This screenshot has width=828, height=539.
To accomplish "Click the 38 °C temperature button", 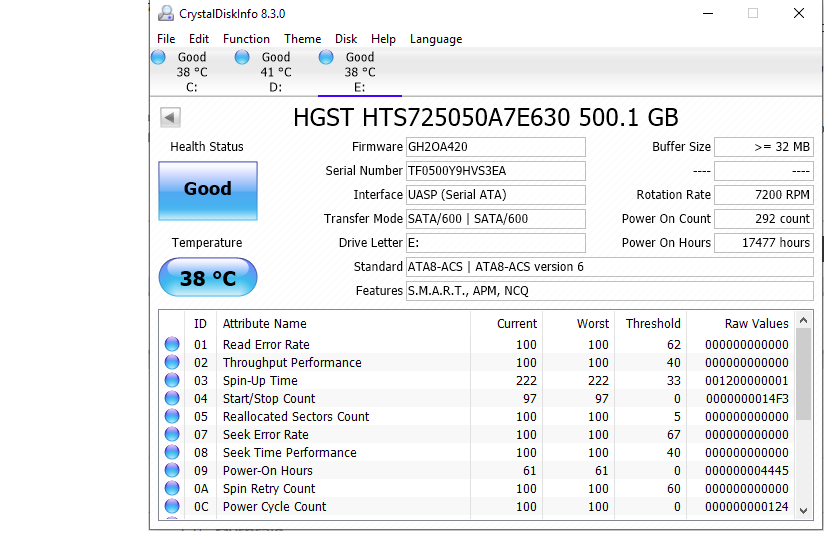I will 208,278.
